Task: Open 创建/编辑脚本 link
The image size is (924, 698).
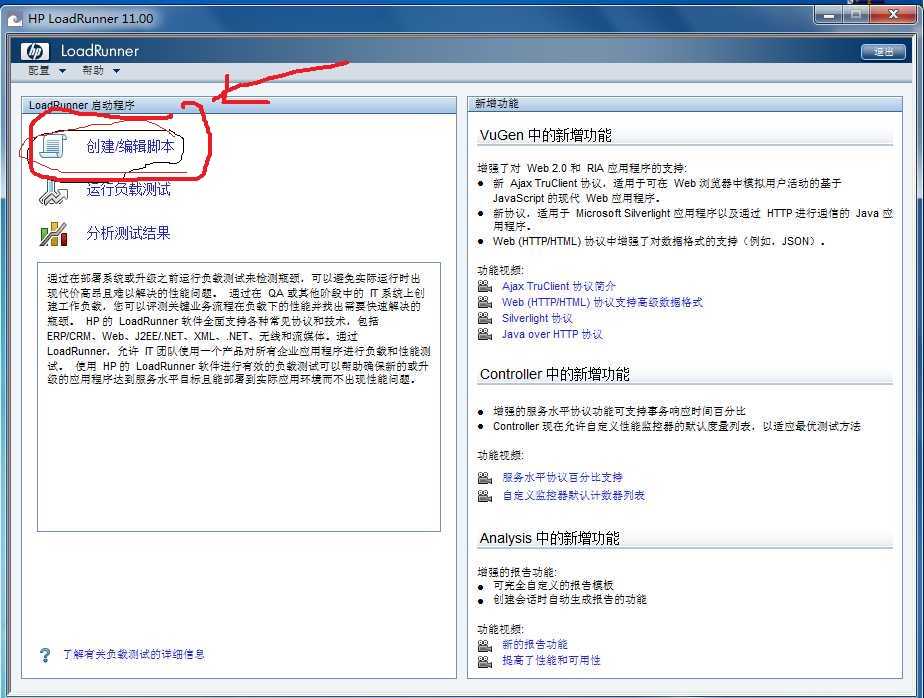Action: point(130,146)
